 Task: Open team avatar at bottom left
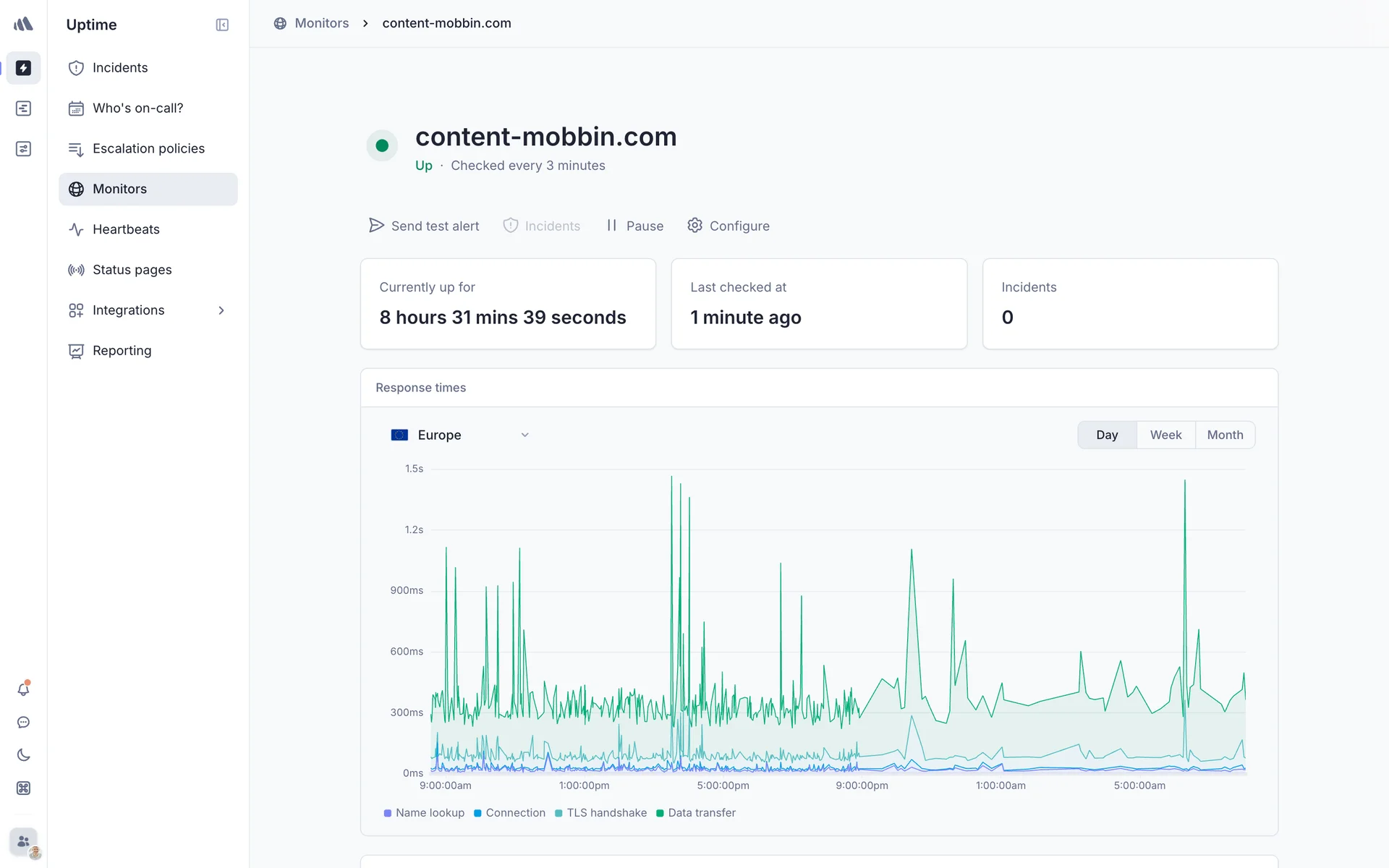(x=25, y=842)
